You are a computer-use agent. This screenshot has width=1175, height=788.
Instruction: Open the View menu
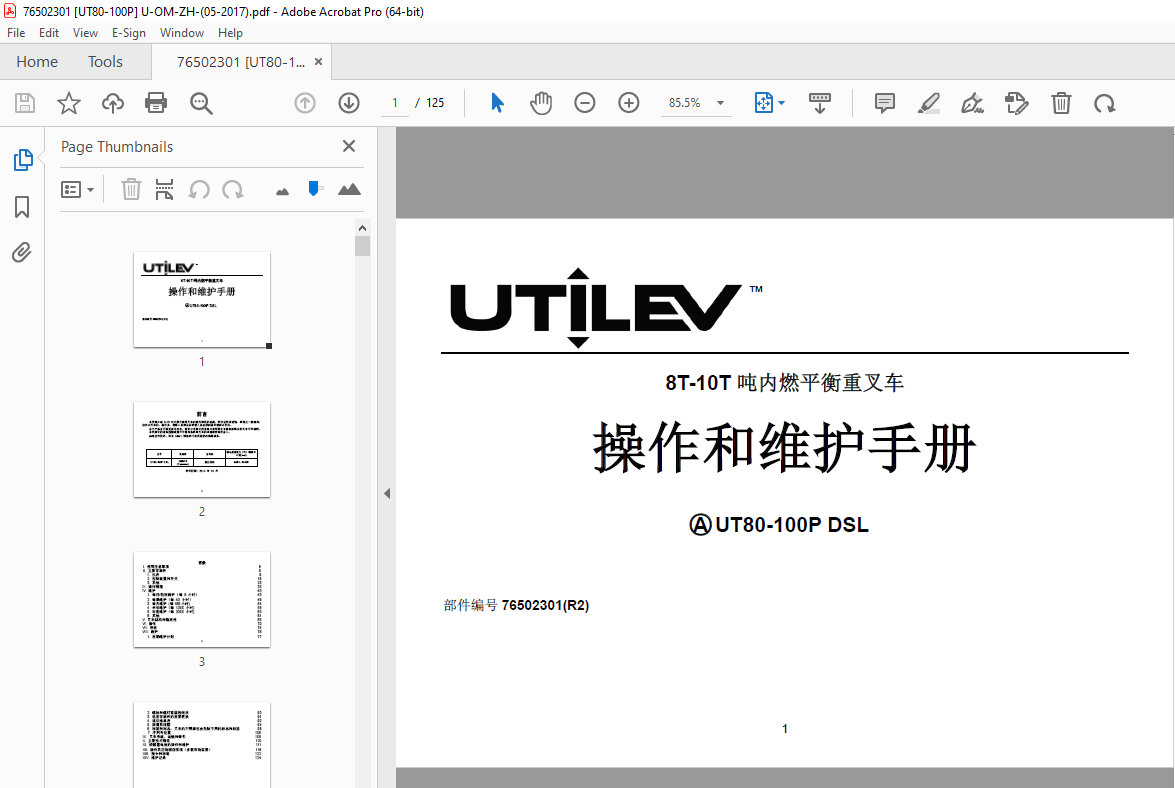[85, 33]
